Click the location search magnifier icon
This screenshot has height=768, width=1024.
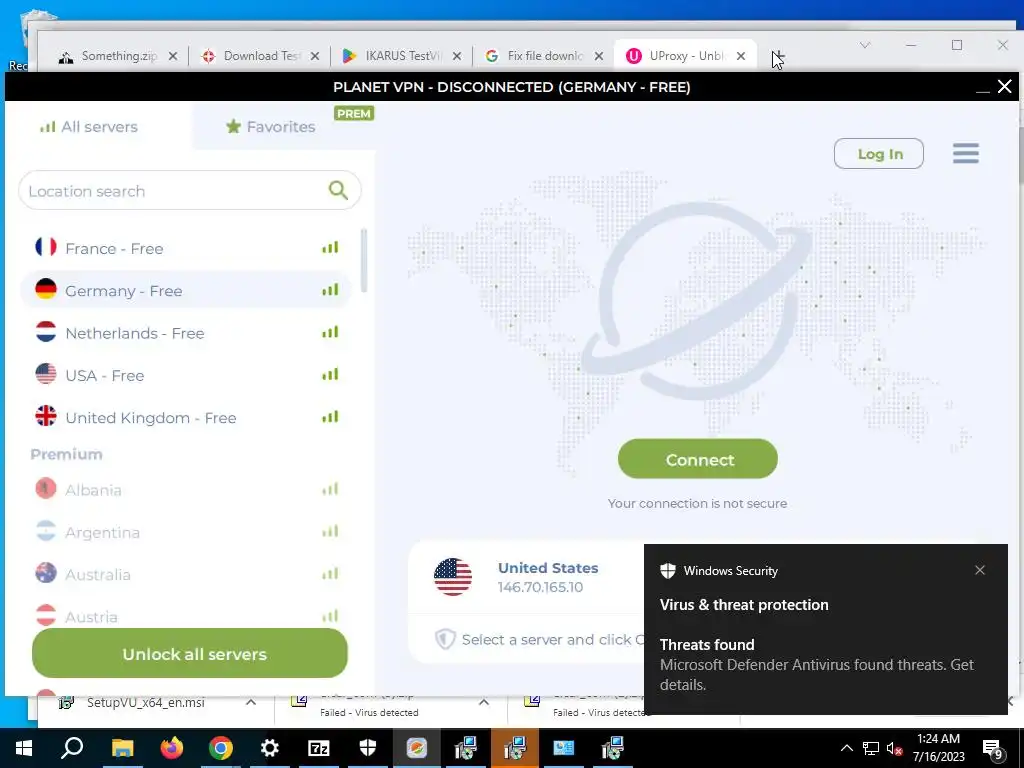(x=338, y=190)
